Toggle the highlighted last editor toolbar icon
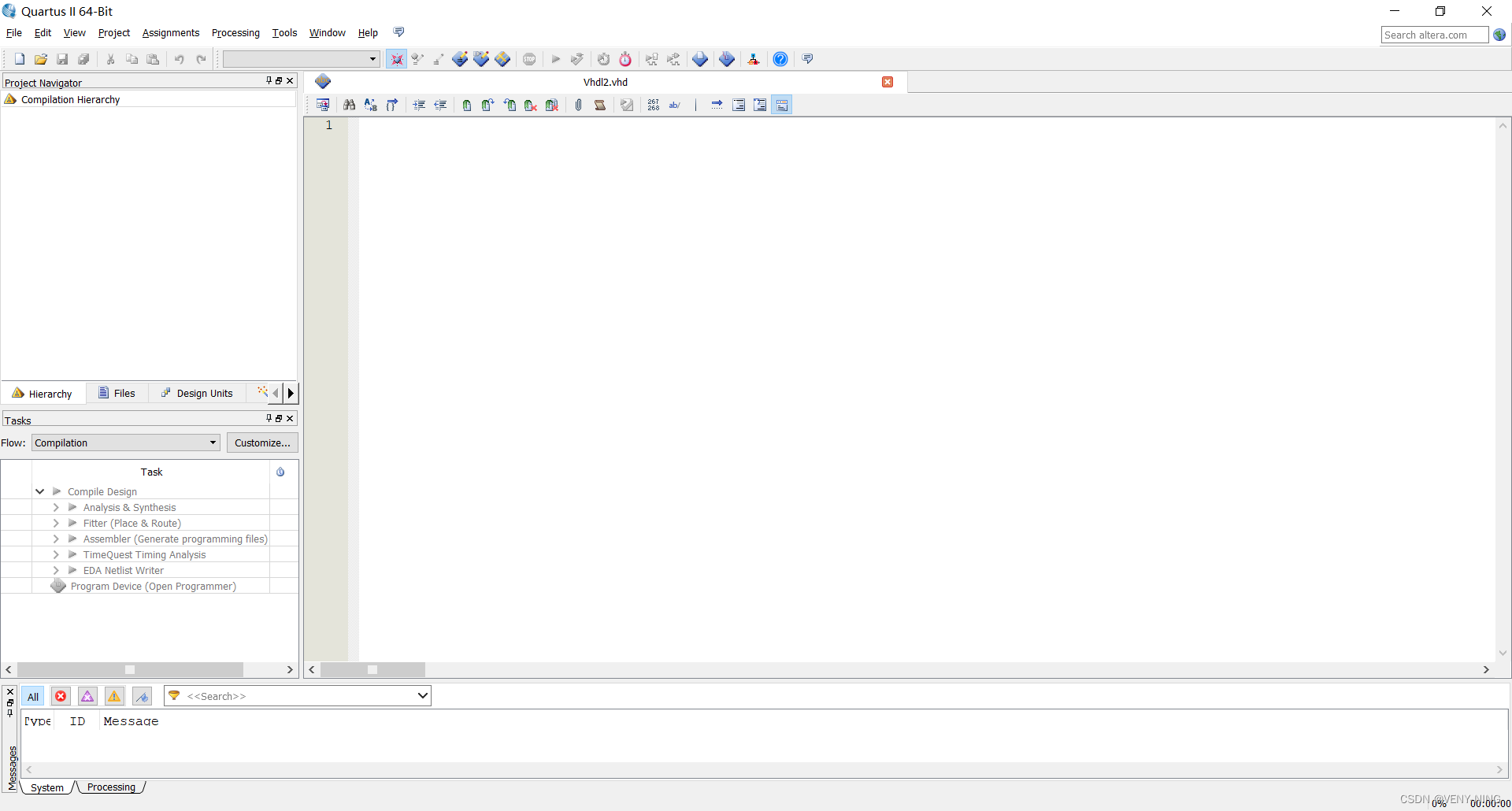Viewport: 1512px width, 811px height. click(x=781, y=105)
